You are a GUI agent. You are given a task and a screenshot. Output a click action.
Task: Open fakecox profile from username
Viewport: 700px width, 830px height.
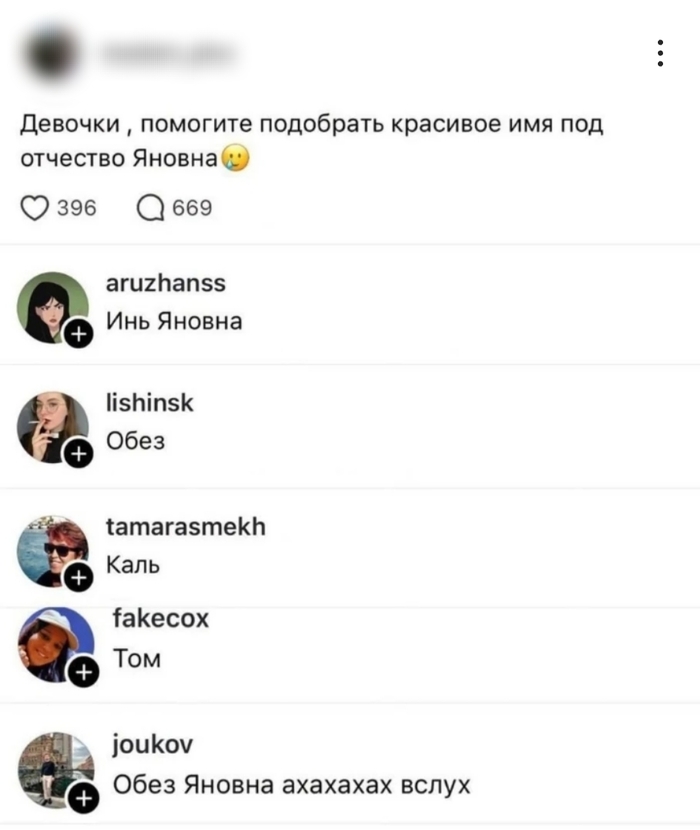[161, 618]
